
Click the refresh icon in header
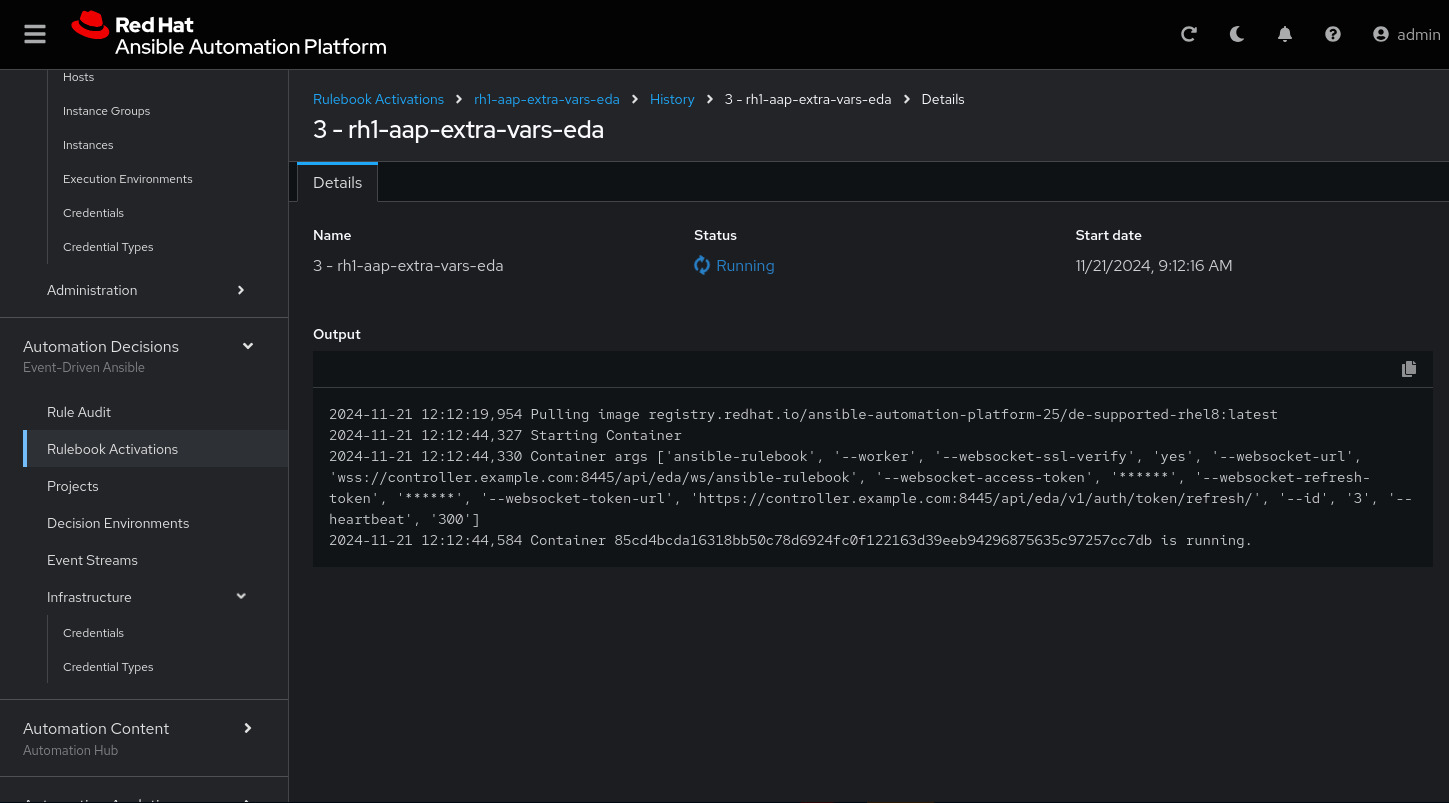1189,34
